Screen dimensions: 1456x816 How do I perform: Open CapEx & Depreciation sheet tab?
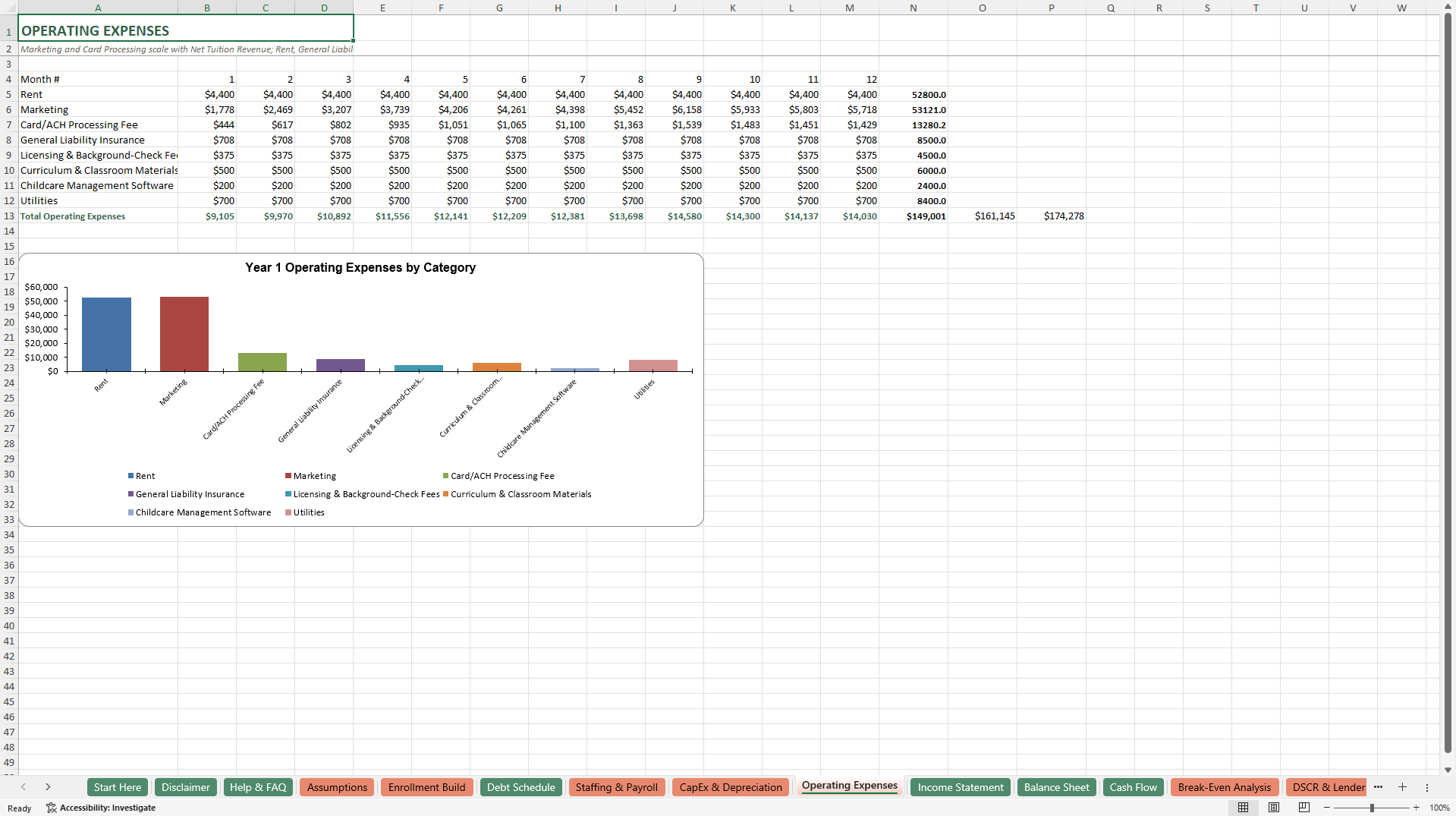click(x=731, y=787)
